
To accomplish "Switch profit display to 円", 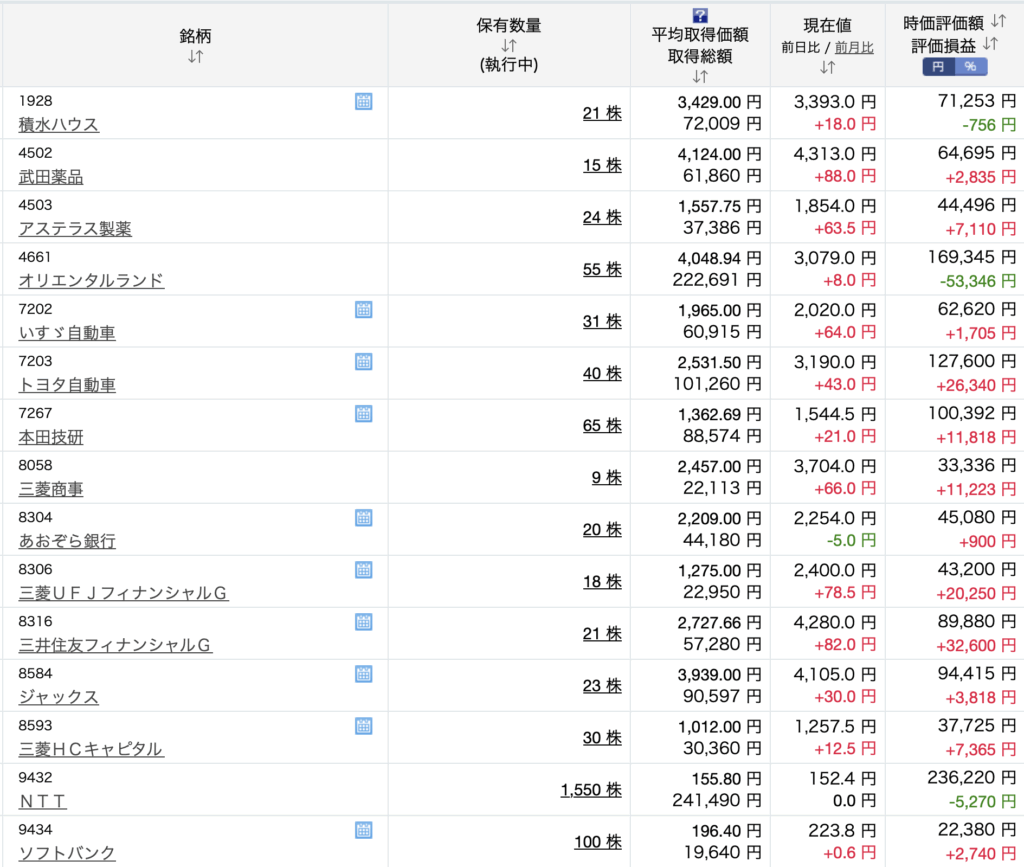I will pyautogui.click(x=937, y=67).
